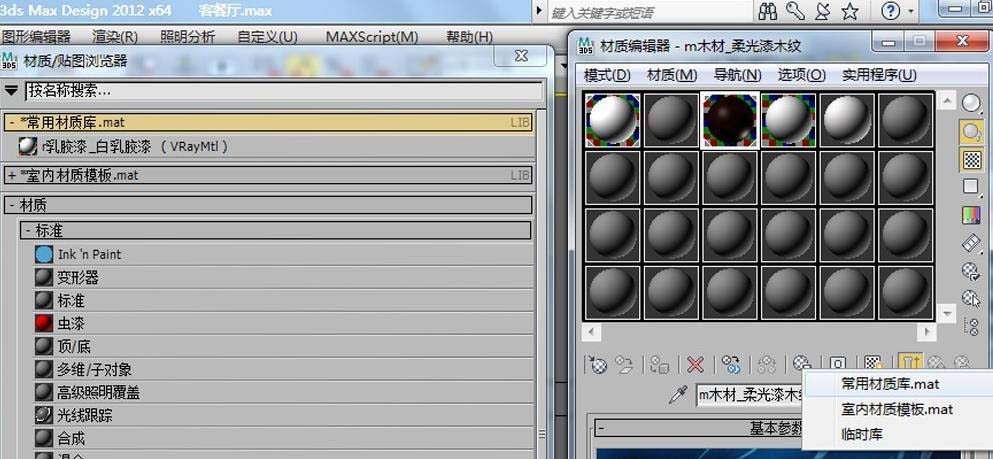Image resolution: width=993 pixels, height=459 pixels.
Task: Click the Sample UV Tiling icon
Action: point(971,187)
